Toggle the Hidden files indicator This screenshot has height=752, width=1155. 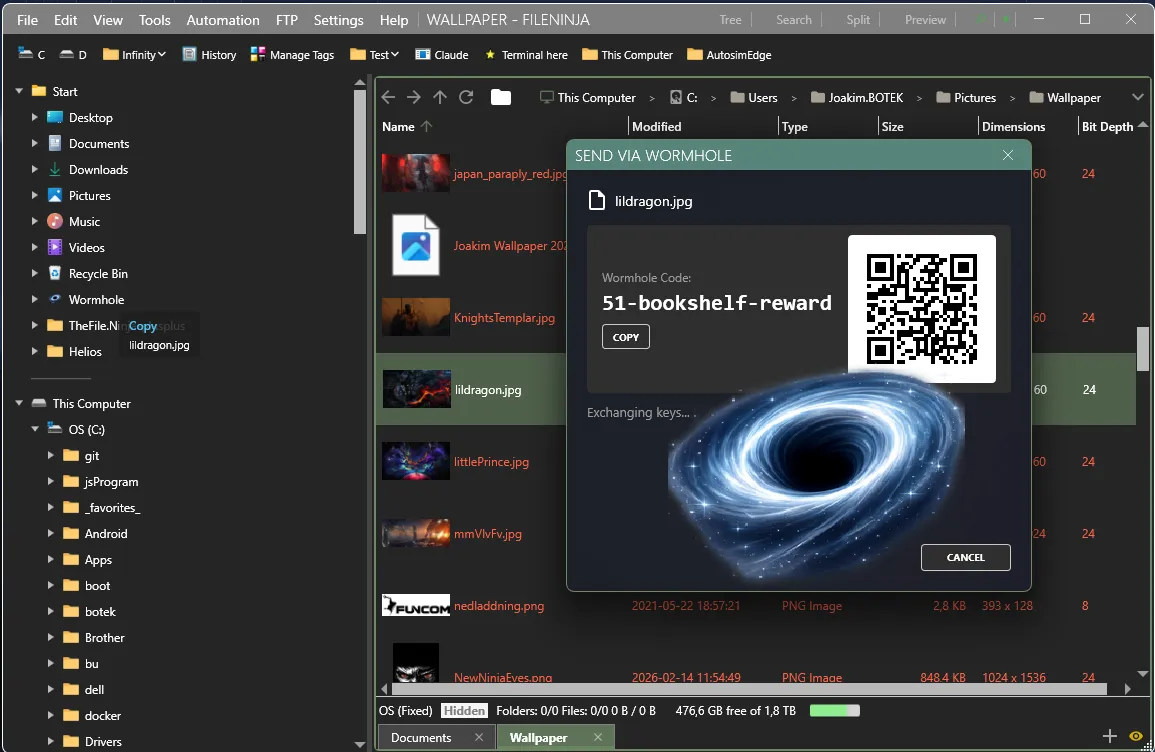464,711
